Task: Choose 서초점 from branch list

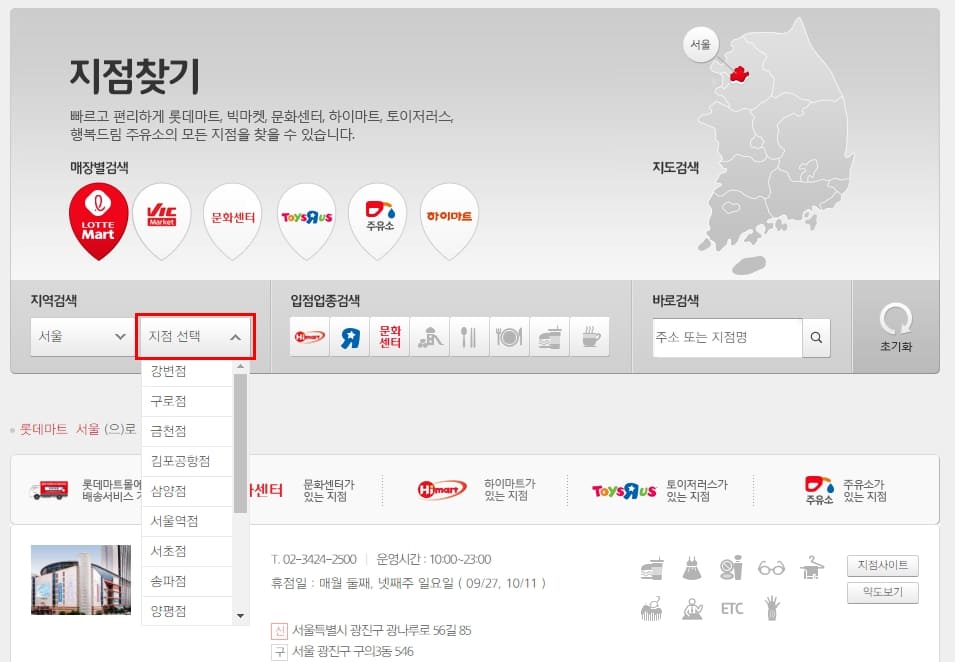Action: point(187,551)
